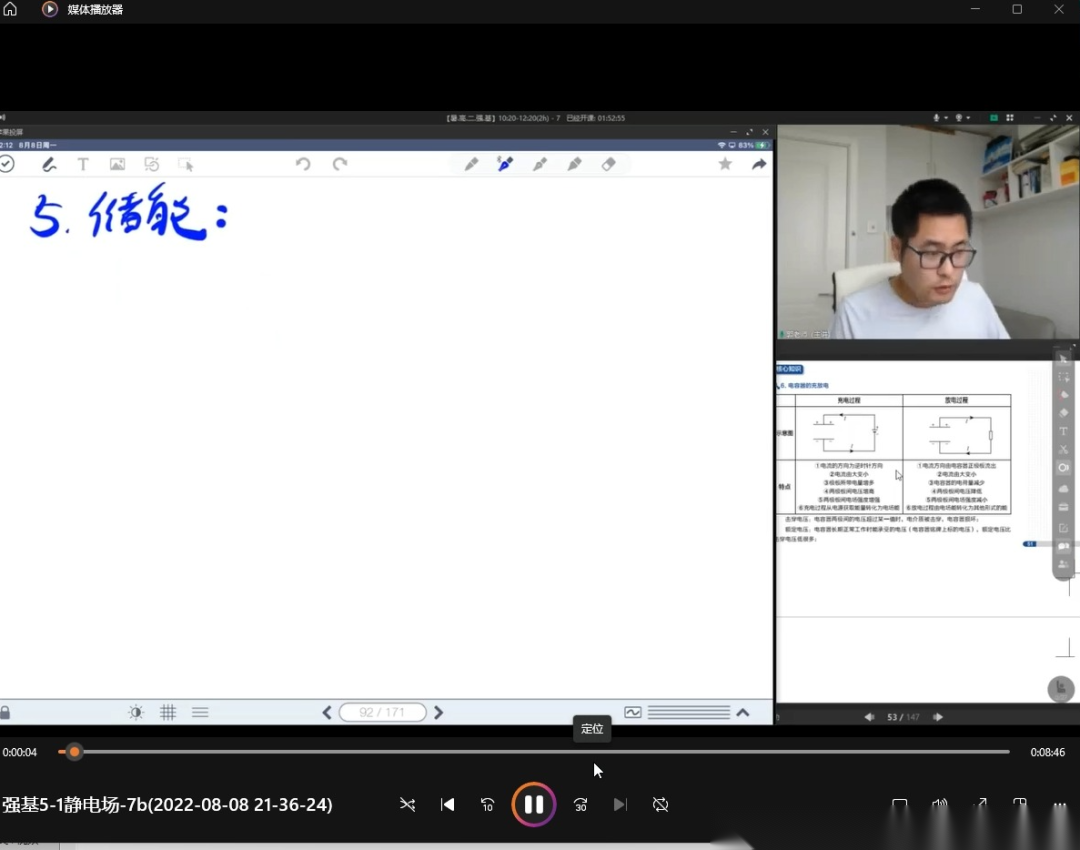Viewport: 1080px width, 850px height.
Task: Open the square icon left of volume
Action: click(900, 804)
